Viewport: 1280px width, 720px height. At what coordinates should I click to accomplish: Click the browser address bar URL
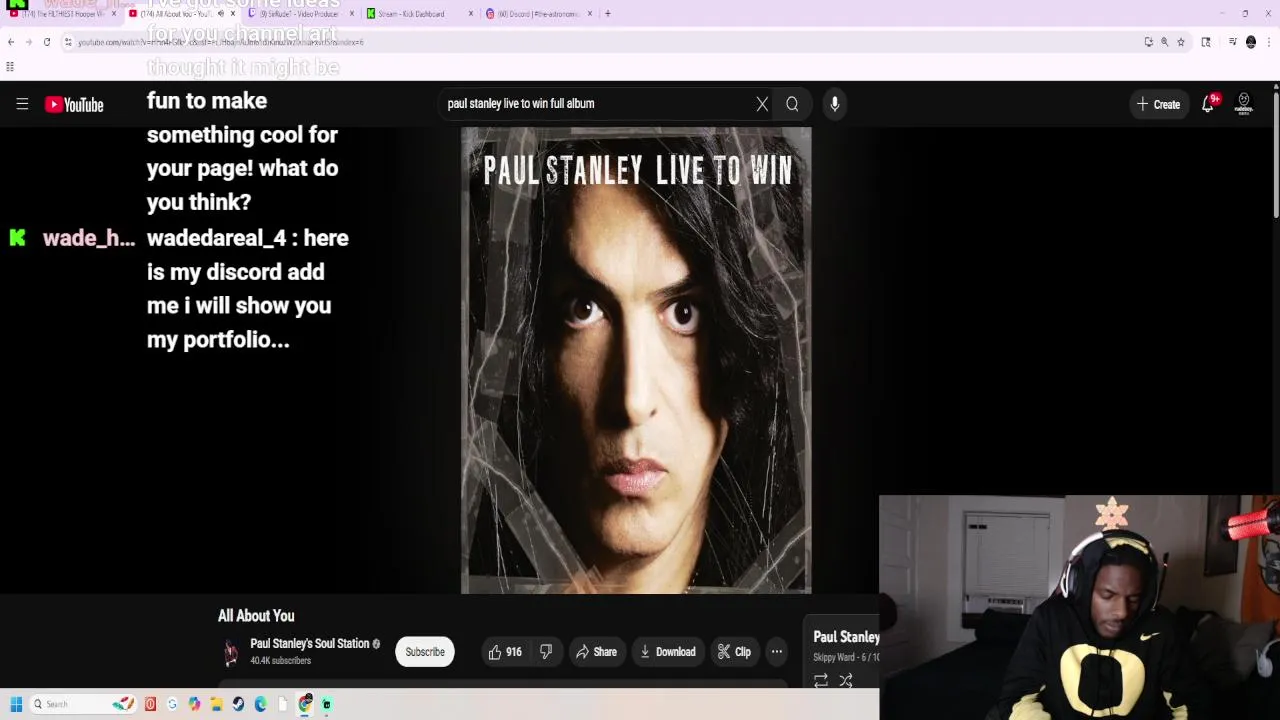221,42
